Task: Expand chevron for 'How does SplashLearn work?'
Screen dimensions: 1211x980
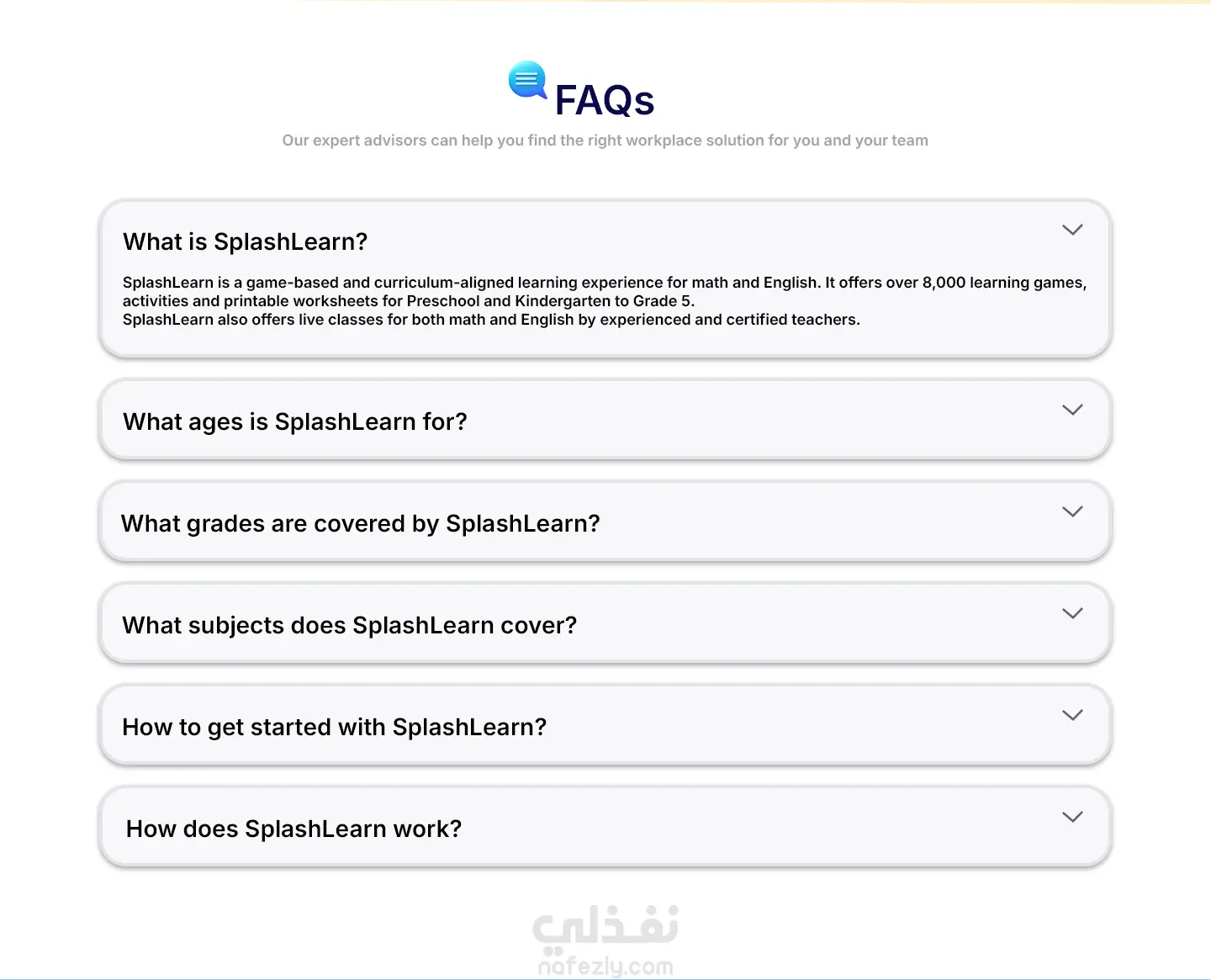Action: [1072, 817]
